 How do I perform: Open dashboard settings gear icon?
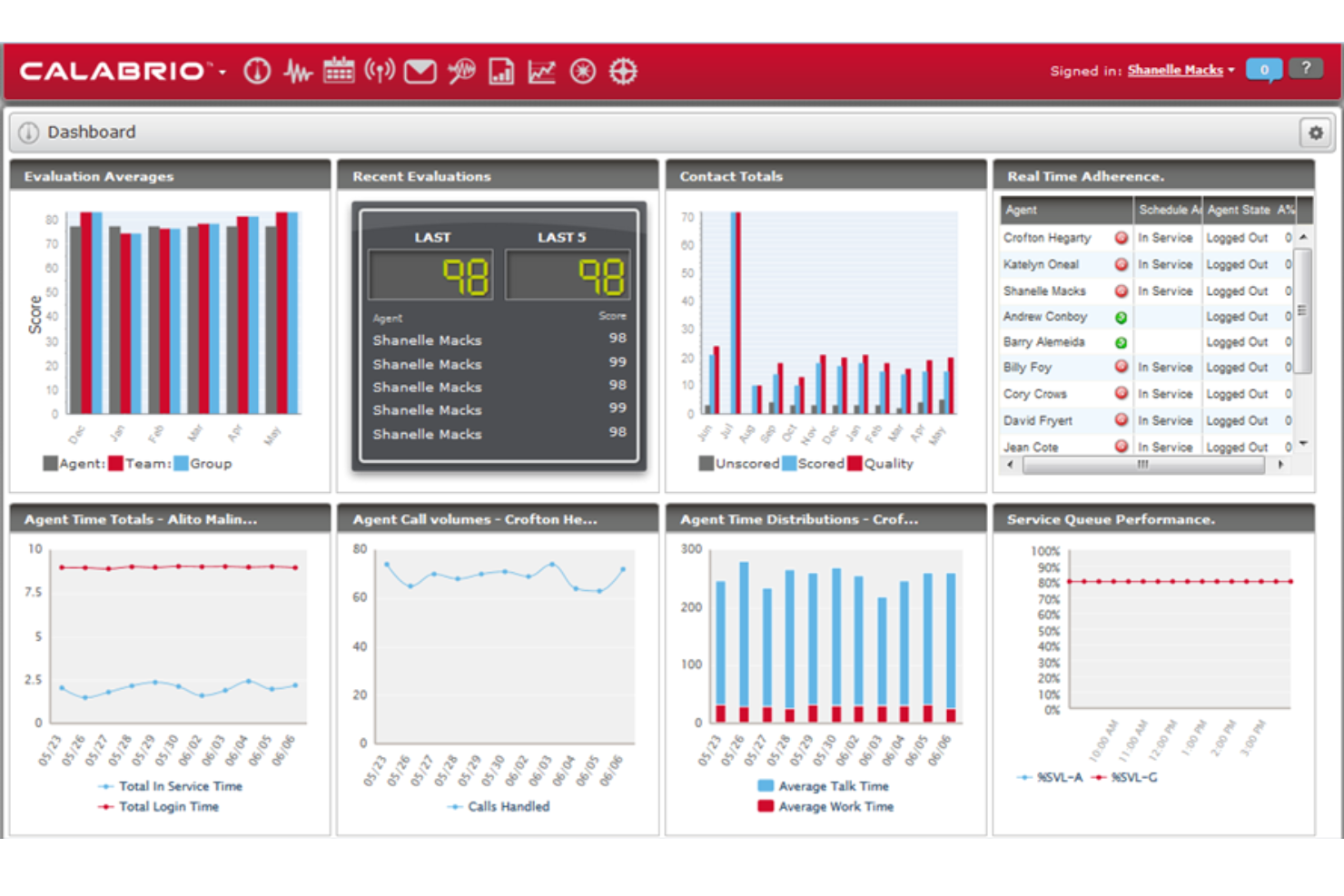coord(1316,133)
